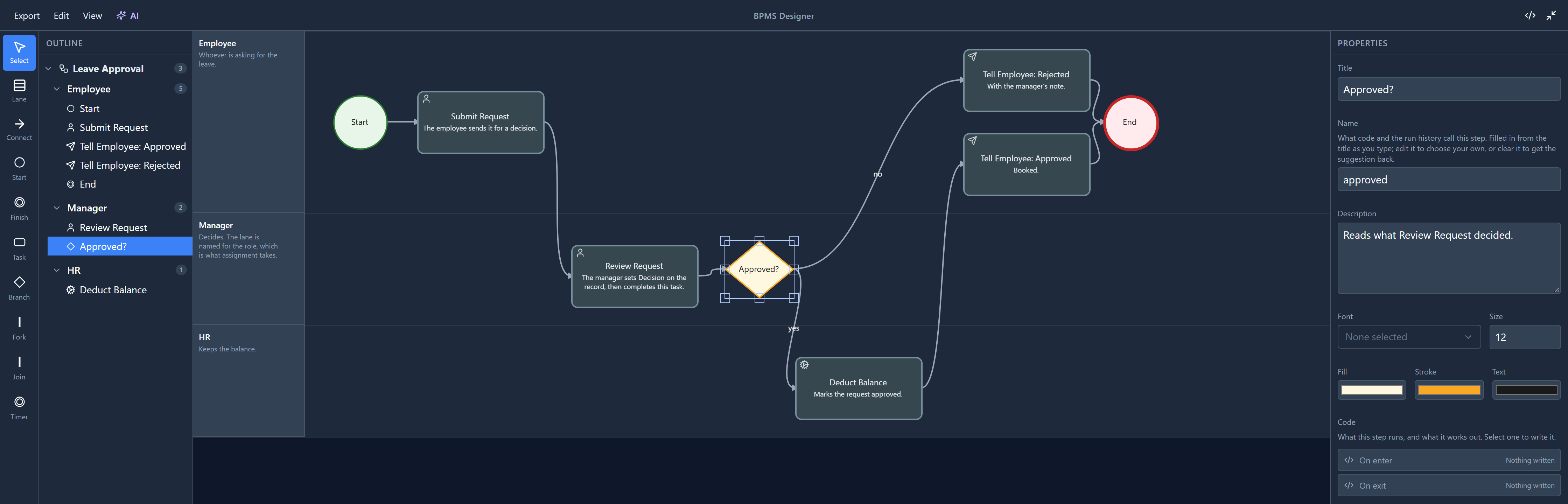Collapse the Employee lane in outline
Viewport: 1568px width, 504px height.
(x=57, y=89)
